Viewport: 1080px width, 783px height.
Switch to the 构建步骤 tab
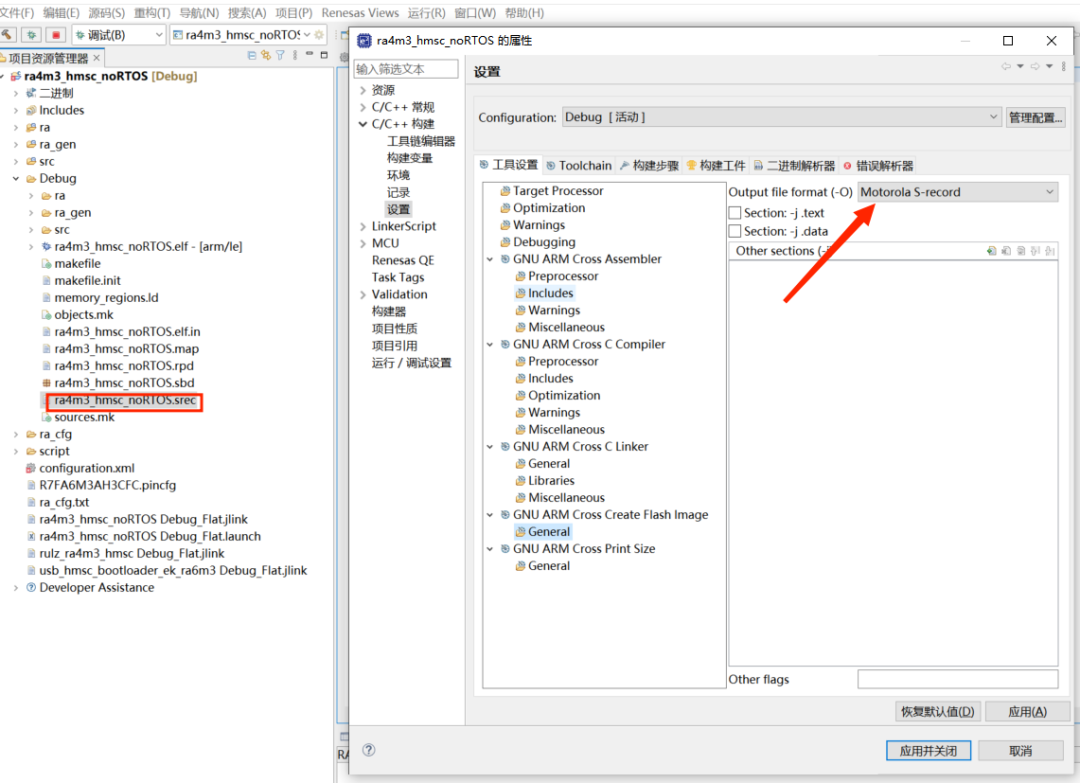[x=649, y=165]
